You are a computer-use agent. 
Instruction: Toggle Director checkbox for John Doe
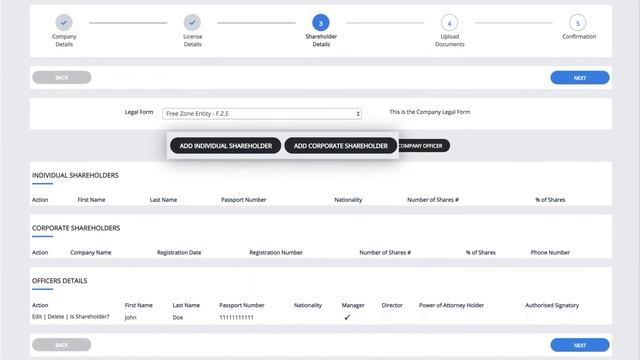click(386, 317)
